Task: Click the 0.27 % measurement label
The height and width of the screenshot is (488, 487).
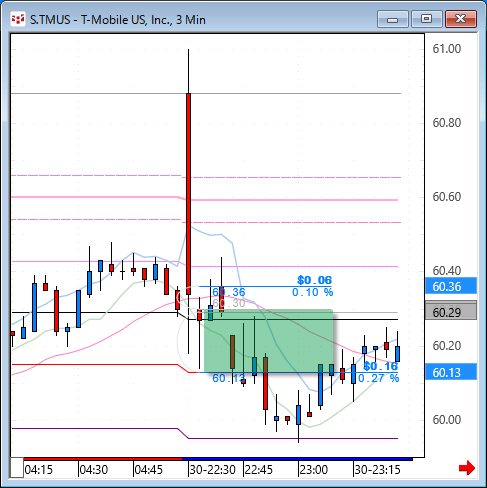Action: [x=379, y=378]
